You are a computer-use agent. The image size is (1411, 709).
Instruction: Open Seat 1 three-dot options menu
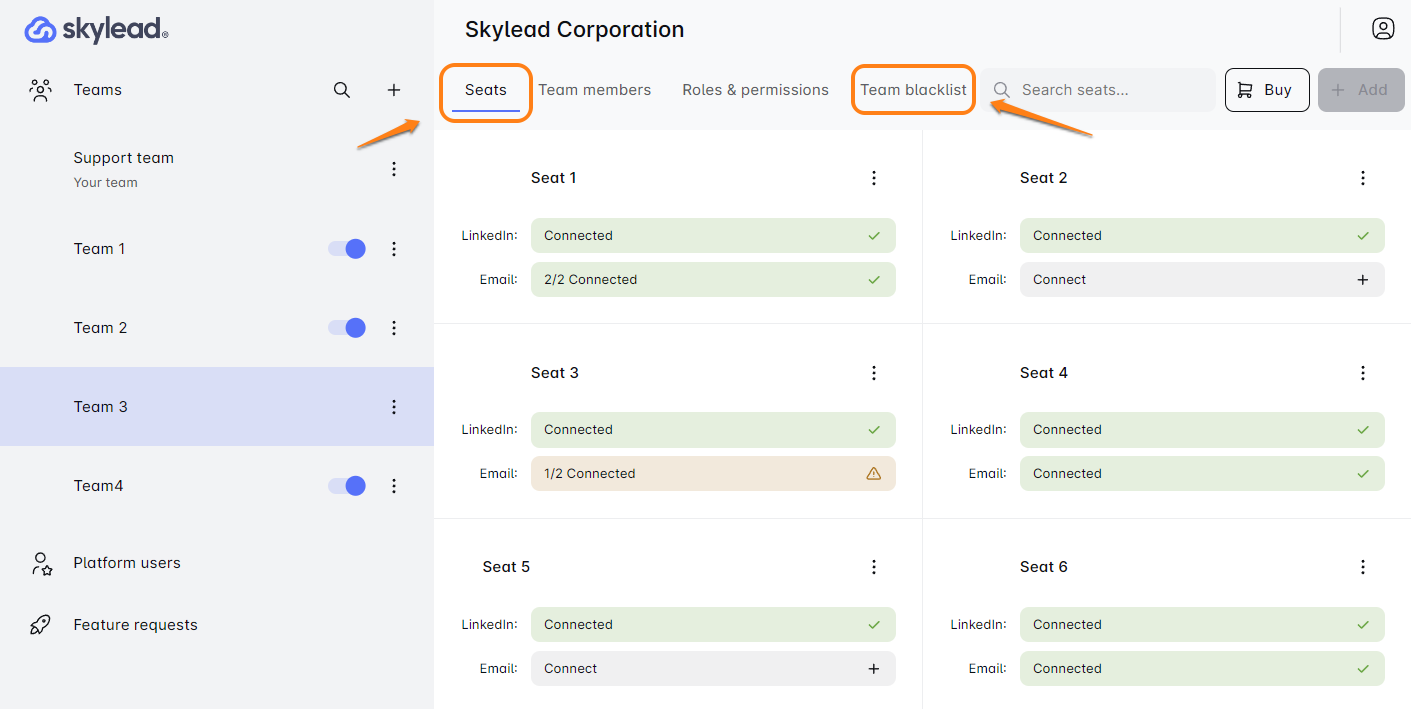pos(873,178)
